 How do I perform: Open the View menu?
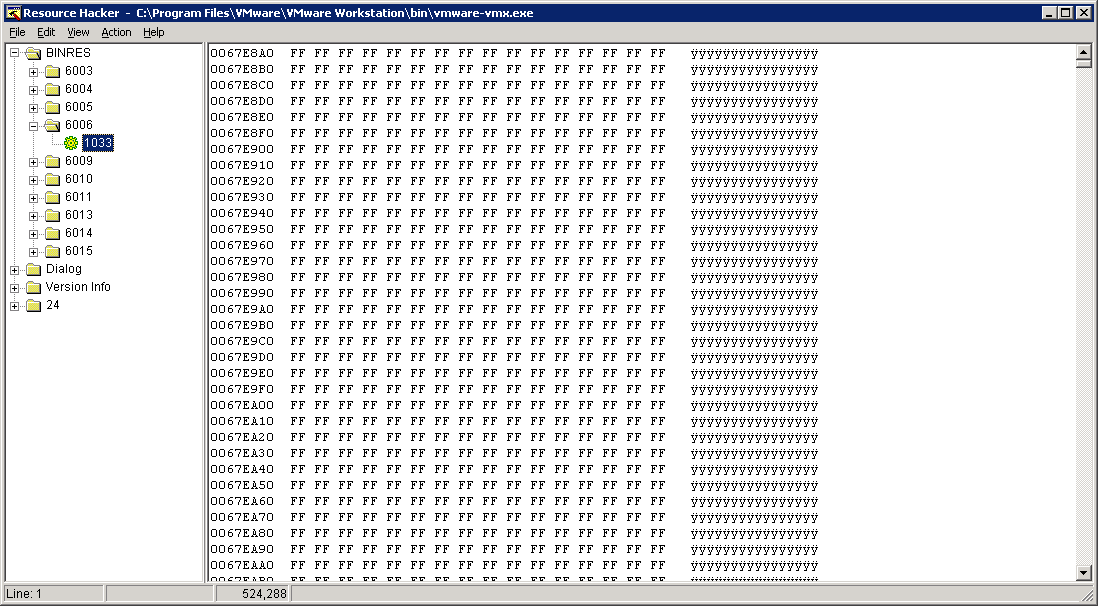point(78,32)
